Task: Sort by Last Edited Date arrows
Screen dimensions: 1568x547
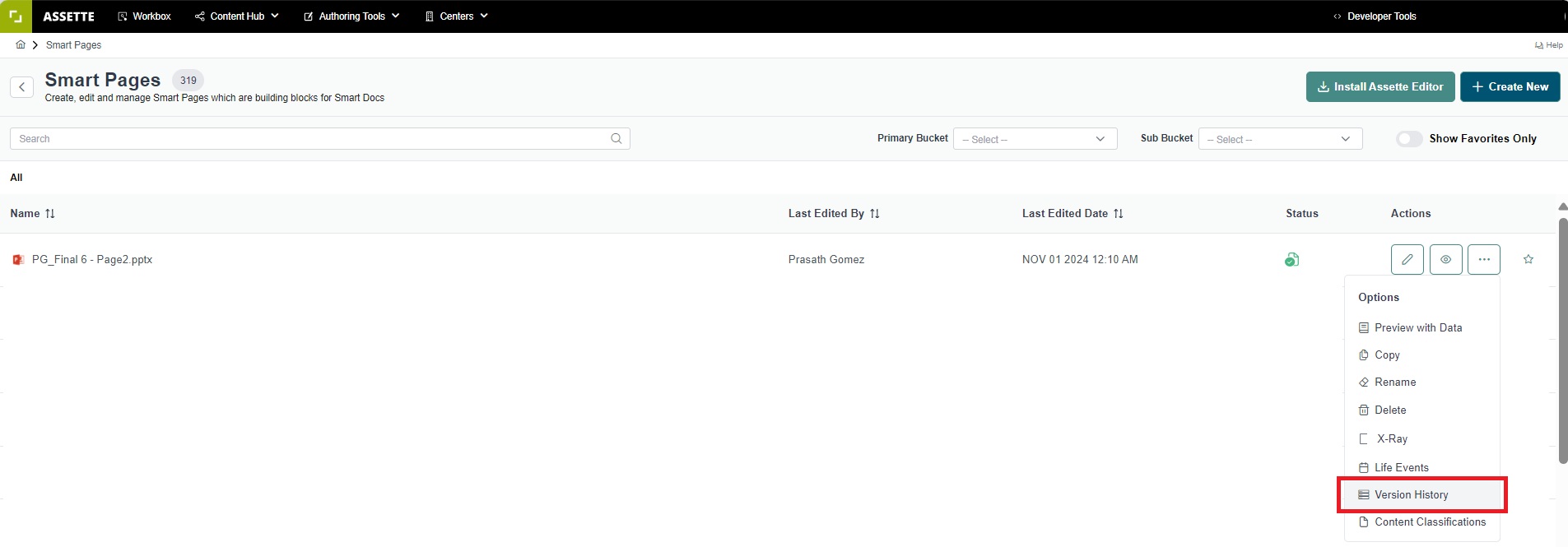Action: pos(1118,214)
